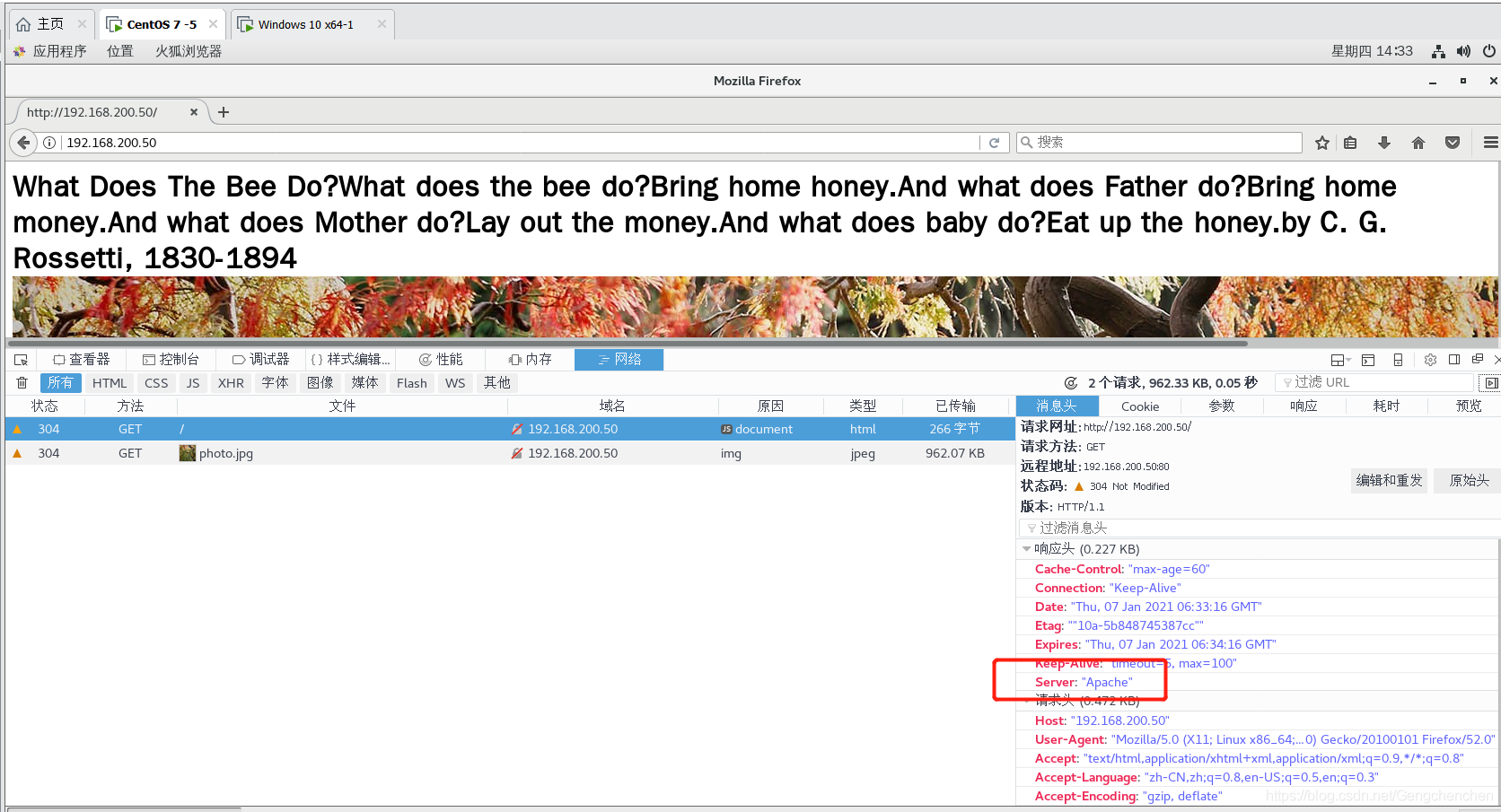Open devtools settings gear
The width and height of the screenshot is (1501, 812).
(x=1431, y=360)
